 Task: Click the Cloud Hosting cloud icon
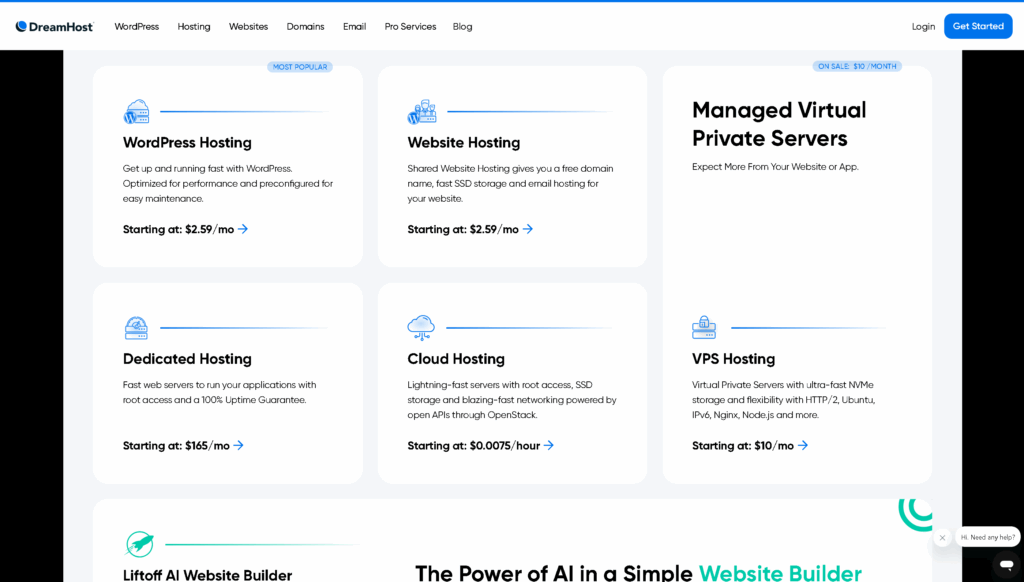point(421,328)
